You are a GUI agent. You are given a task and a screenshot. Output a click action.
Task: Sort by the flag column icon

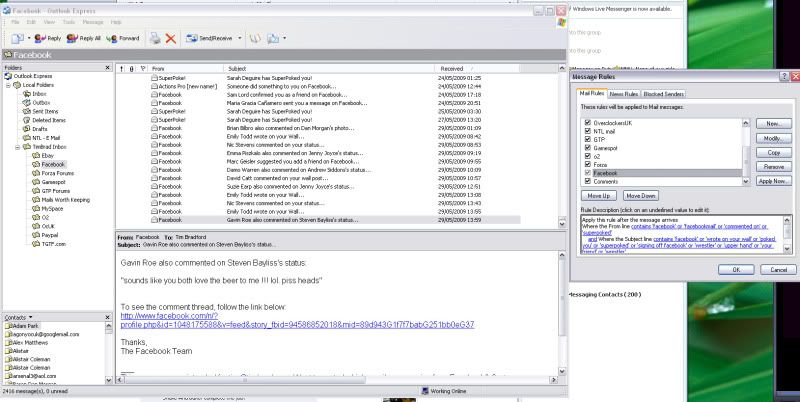[x=143, y=68]
